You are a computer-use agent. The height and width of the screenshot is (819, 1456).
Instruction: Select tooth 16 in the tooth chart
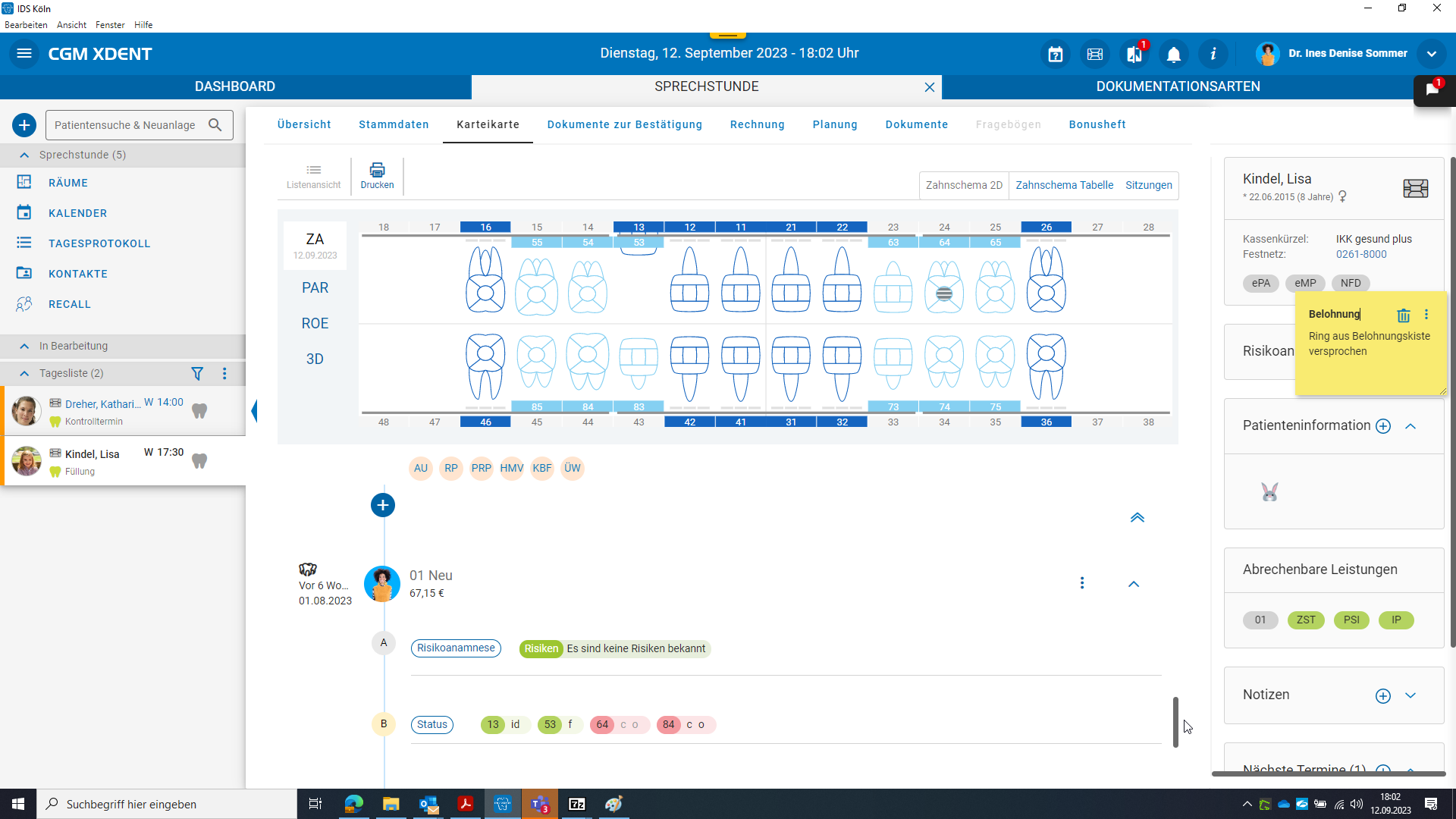click(485, 227)
